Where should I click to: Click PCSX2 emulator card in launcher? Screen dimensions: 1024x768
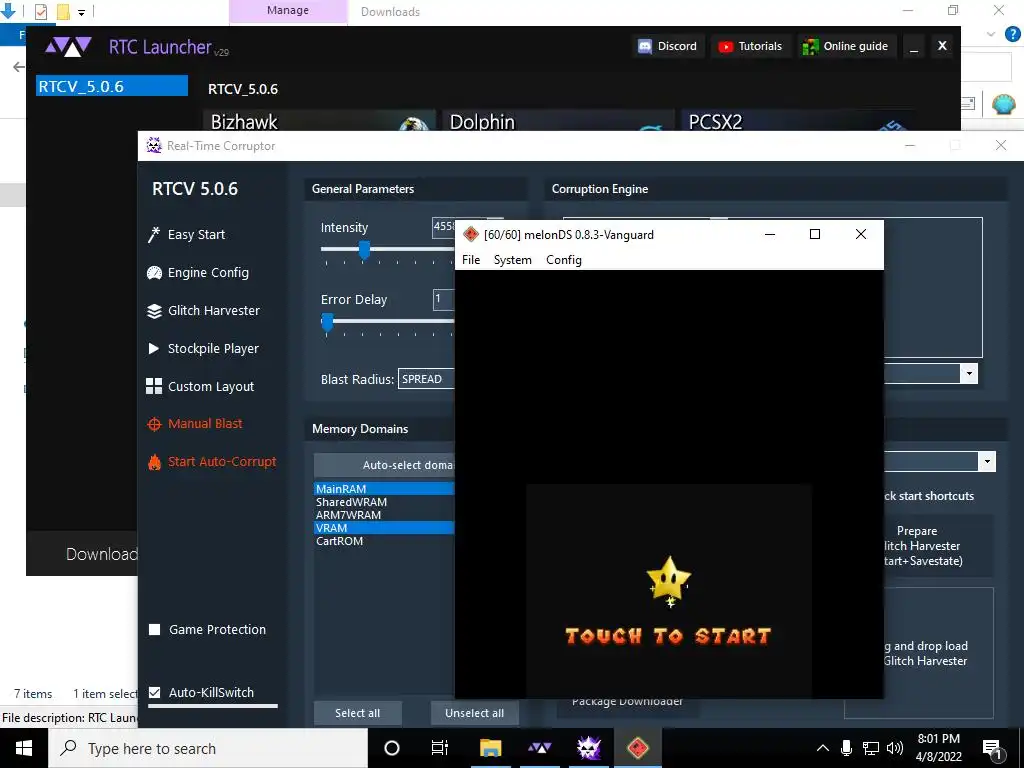tap(797, 121)
